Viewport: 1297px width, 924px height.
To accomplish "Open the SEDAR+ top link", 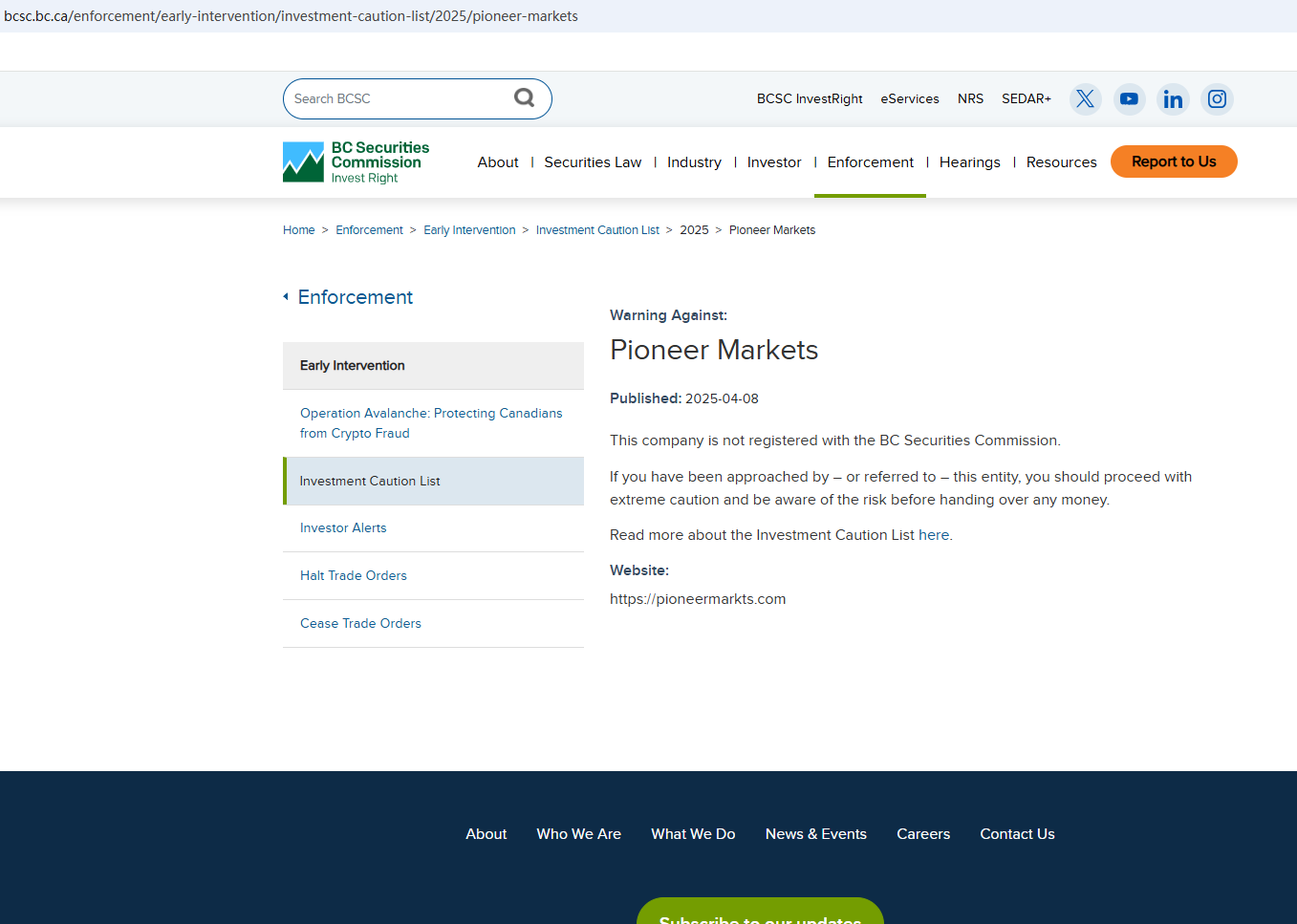I will click(1026, 98).
